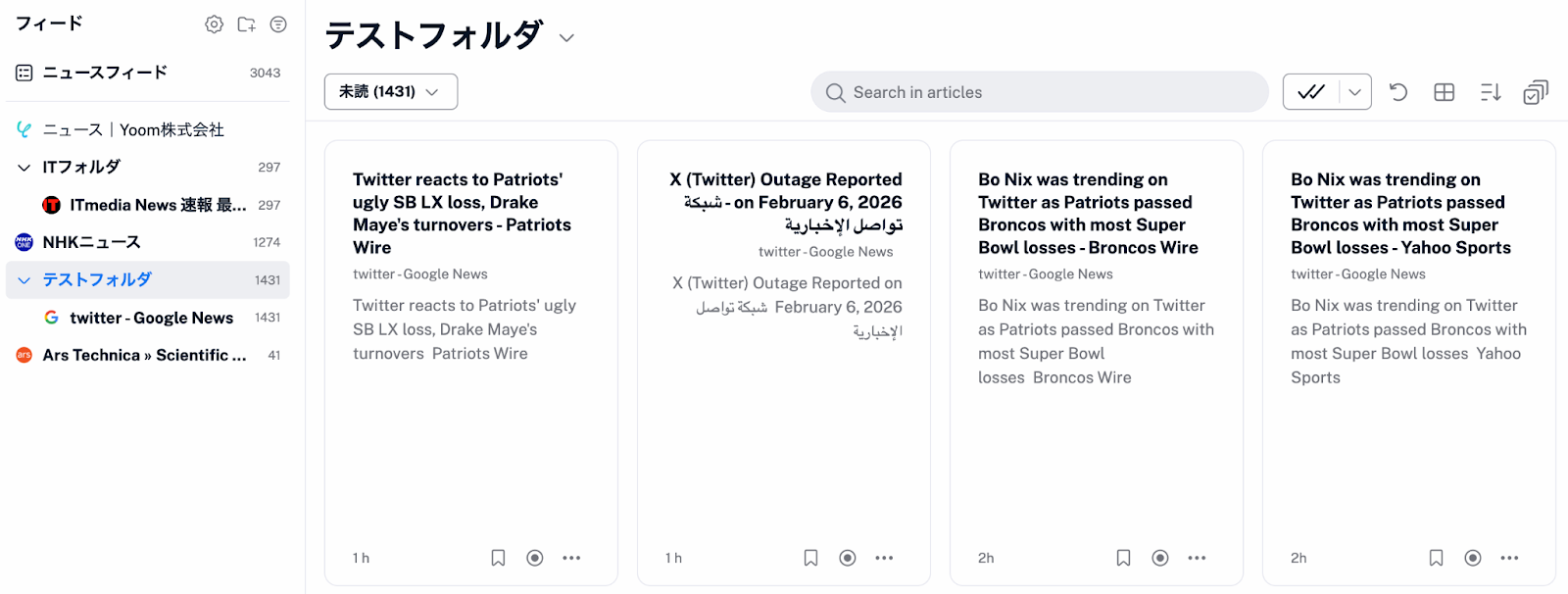Click the add new folder icon
The width and height of the screenshot is (1568, 594).
coord(246,25)
